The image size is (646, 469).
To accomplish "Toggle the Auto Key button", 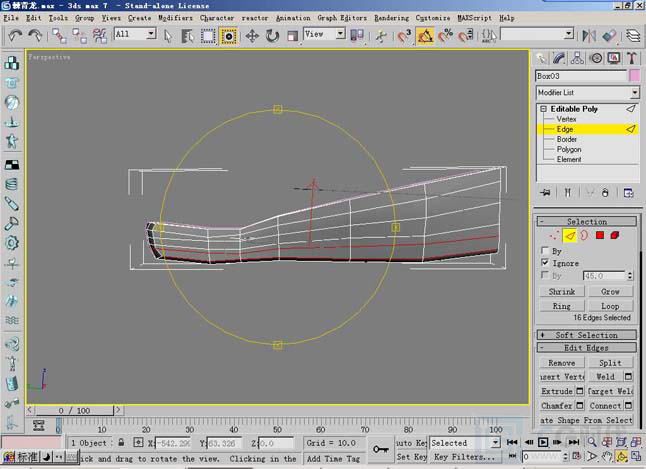I will pyautogui.click(x=411, y=443).
